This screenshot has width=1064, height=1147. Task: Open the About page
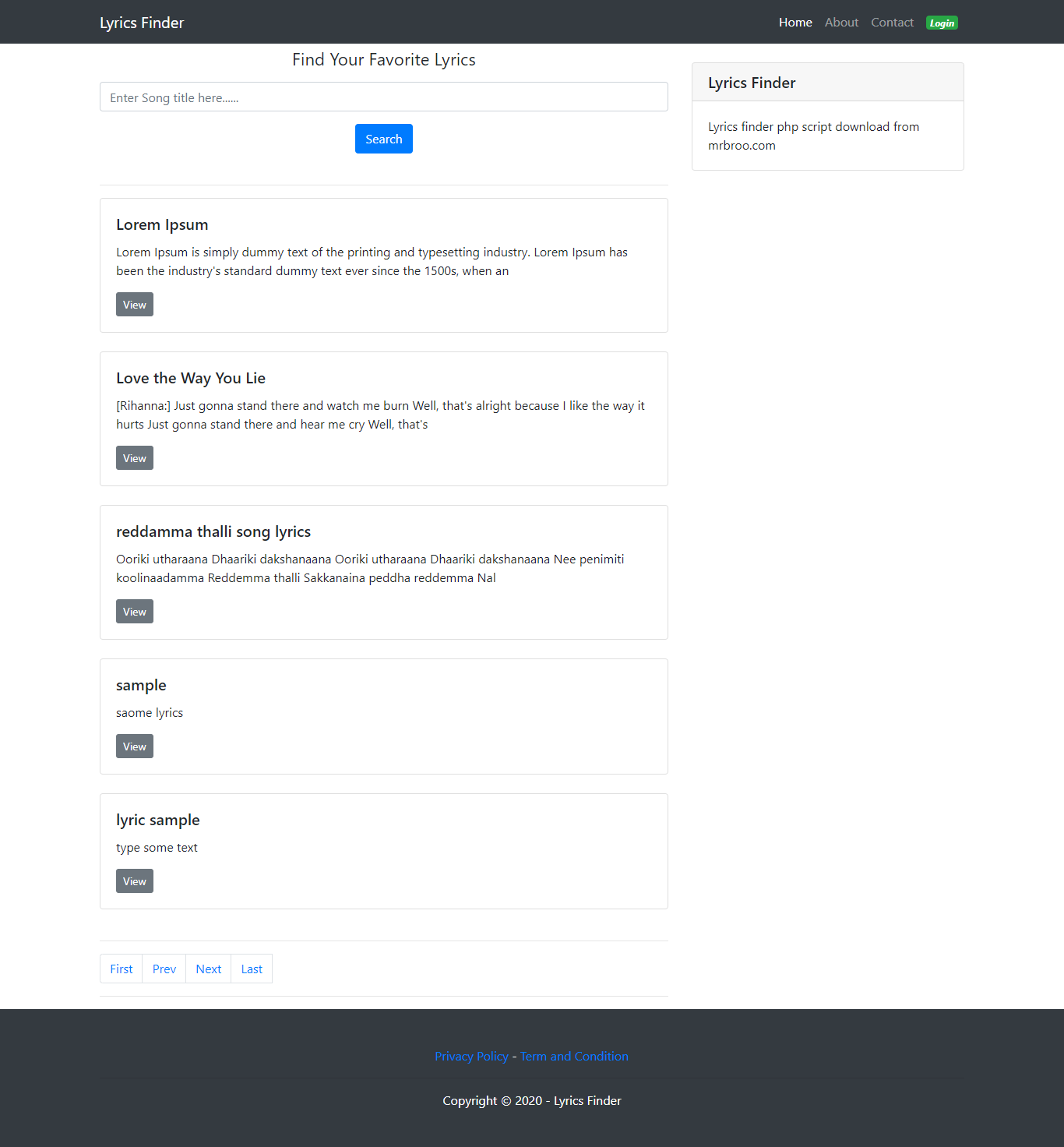[x=841, y=22]
